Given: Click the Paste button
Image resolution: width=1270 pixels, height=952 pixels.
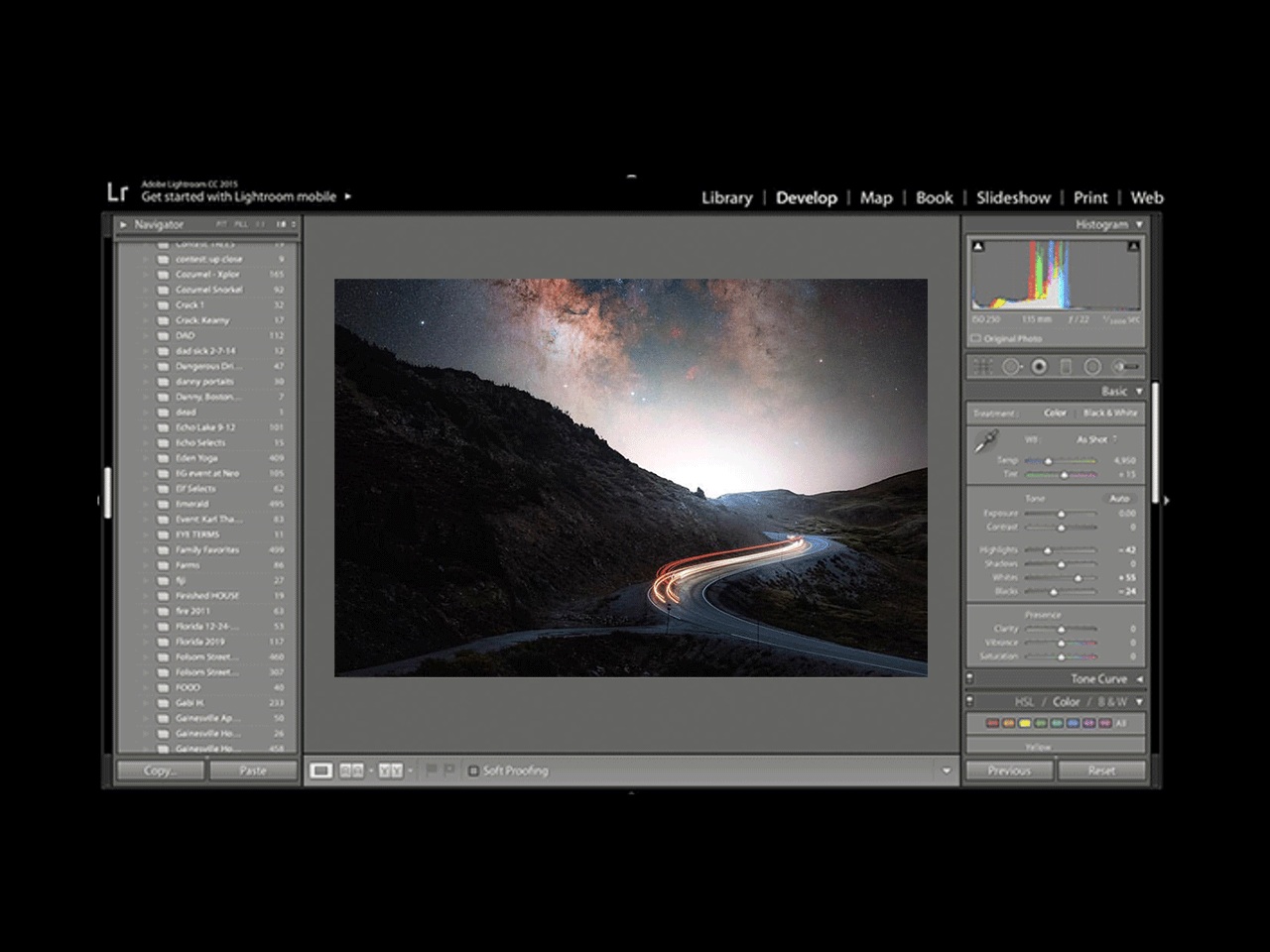Looking at the screenshot, I should pos(253,771).
